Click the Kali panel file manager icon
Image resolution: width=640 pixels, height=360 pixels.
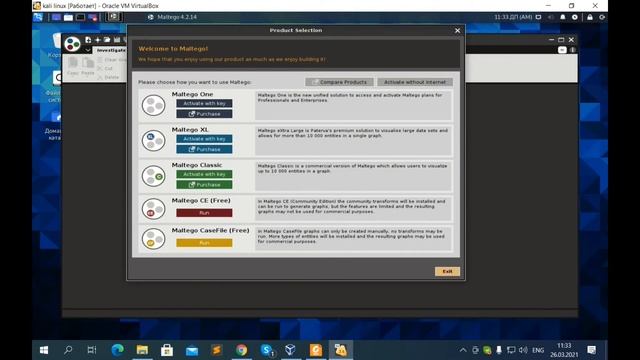click(68, 17)
